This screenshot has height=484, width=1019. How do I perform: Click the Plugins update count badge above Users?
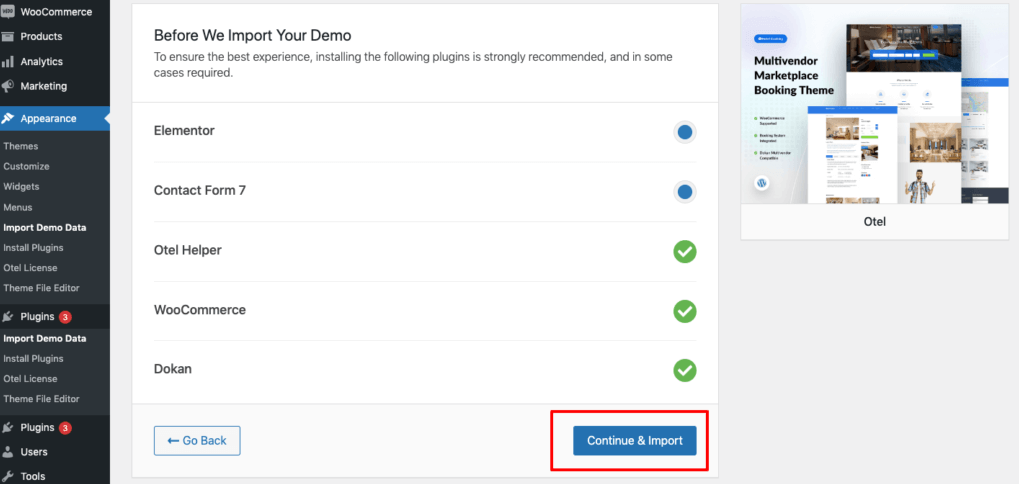pyautogui.click(x=65, y=428)
